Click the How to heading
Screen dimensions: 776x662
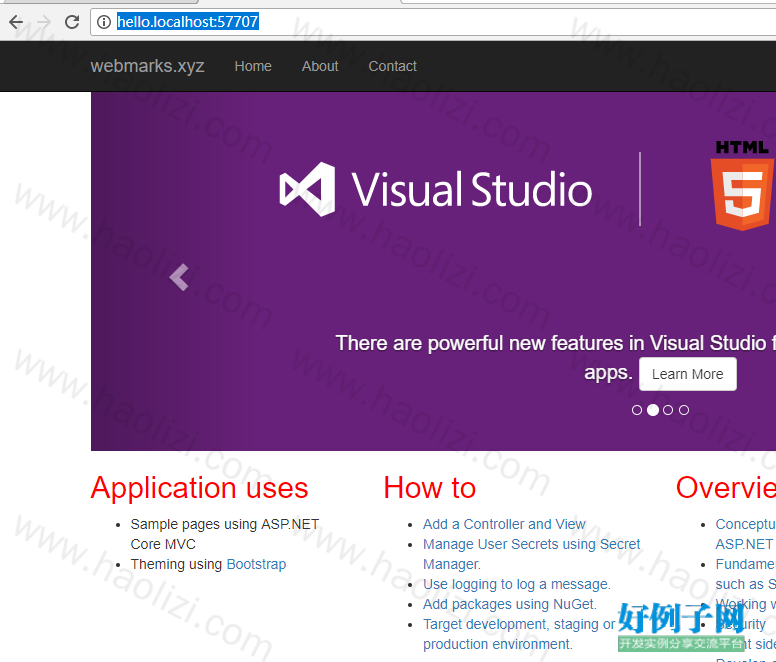coord(430,488)
